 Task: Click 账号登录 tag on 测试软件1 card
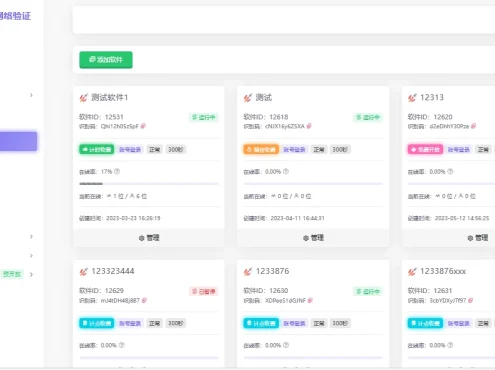[x=130, y=150]
